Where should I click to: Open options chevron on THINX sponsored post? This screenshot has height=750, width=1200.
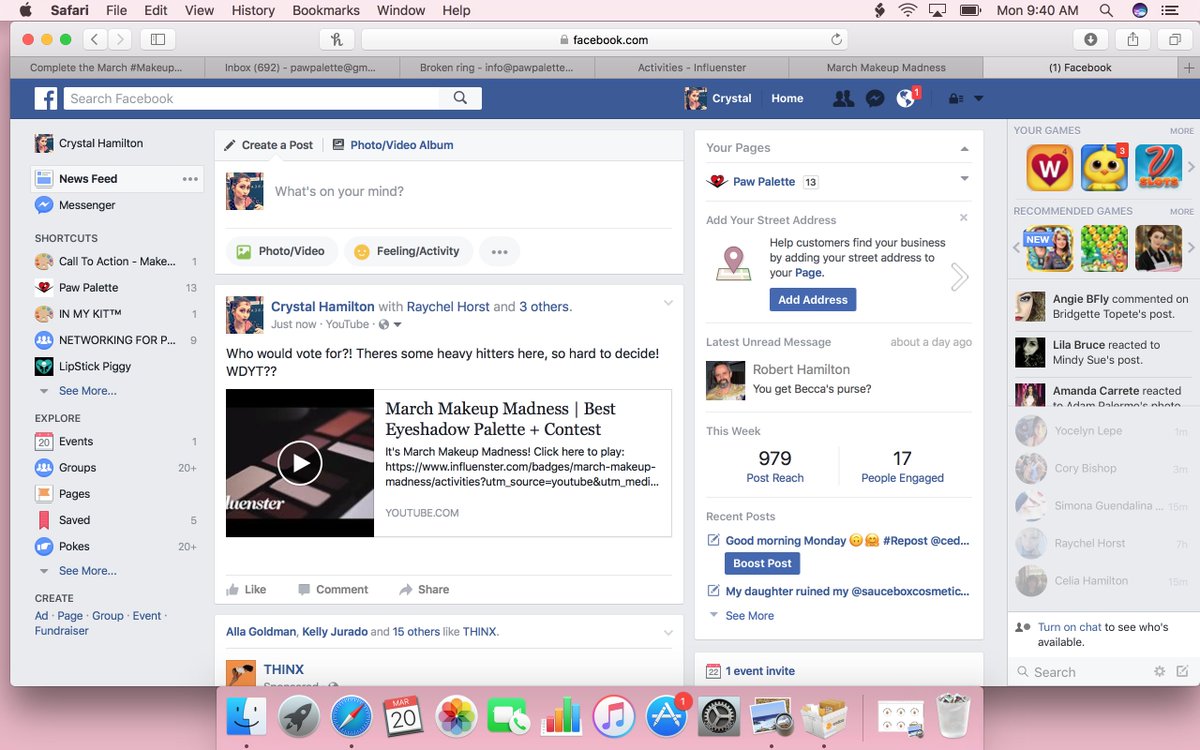[669, 632]
